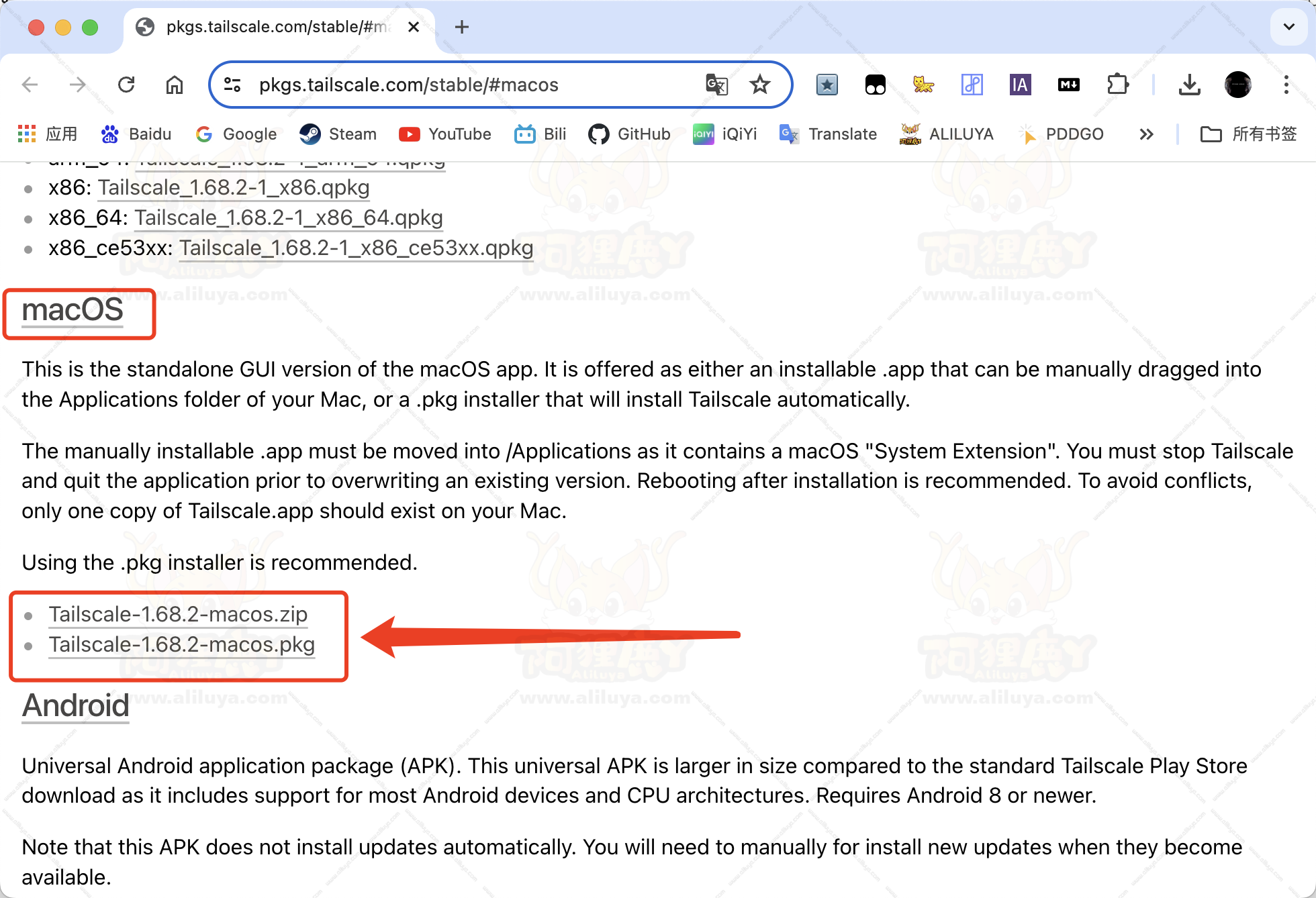Open the YouTube bookmark
1316x898 pixels.
(445, 134)
